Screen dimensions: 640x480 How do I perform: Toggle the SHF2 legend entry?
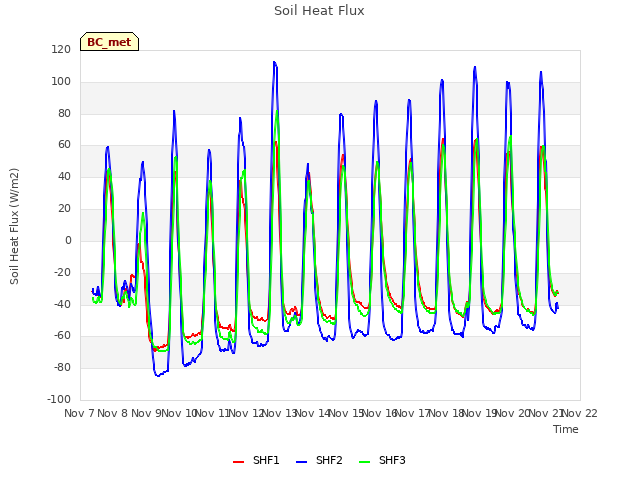tap(319, 460)
